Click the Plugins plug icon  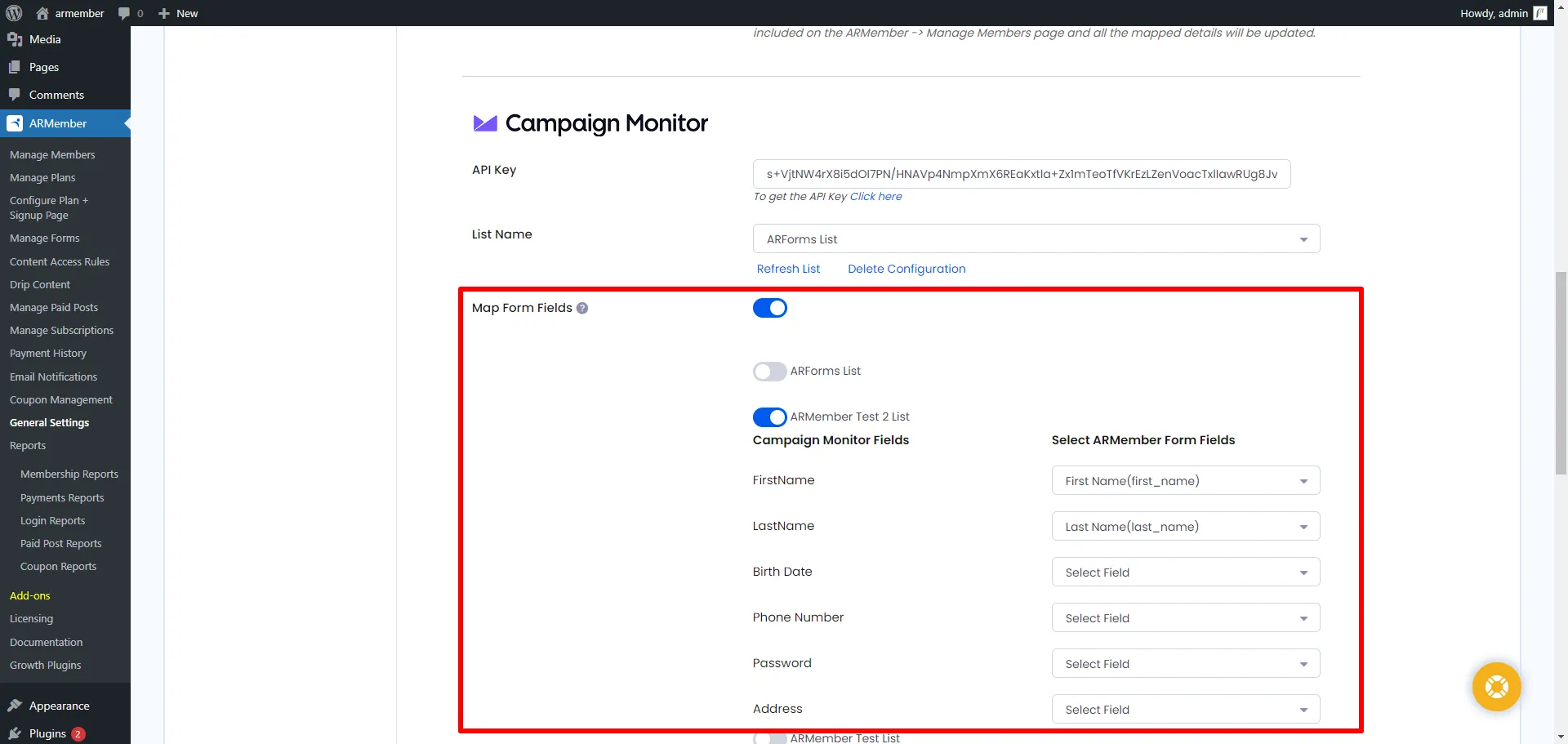pyautogui.click(x=15, y=733)
